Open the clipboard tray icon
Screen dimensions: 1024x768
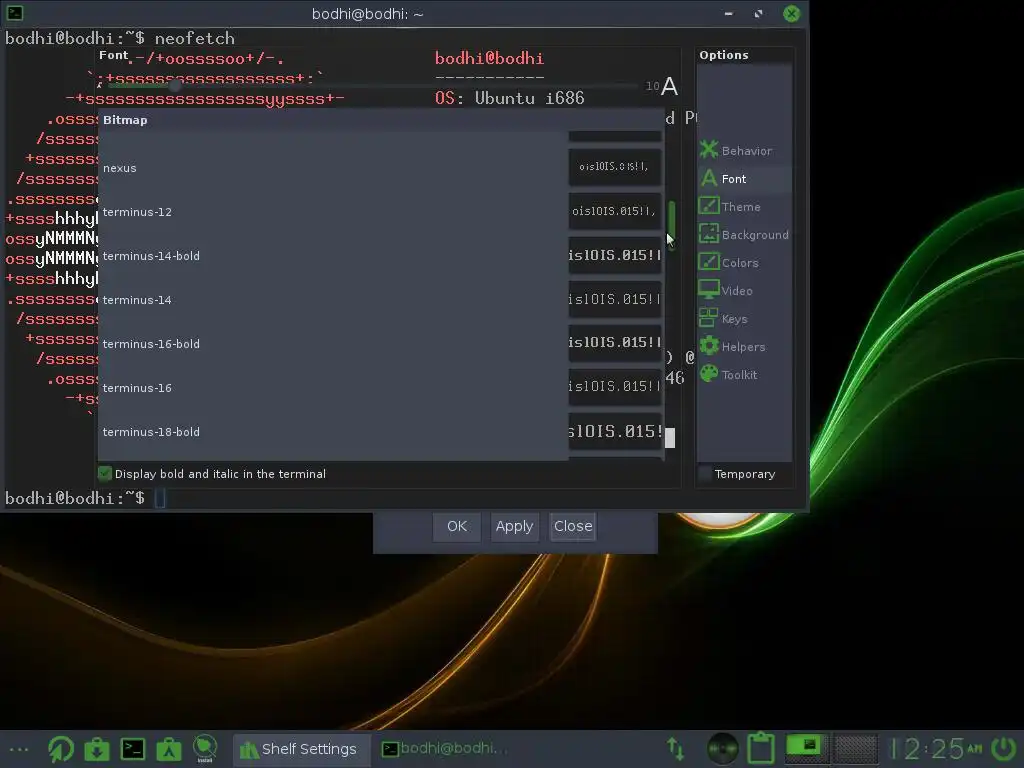tap(761, 748)
